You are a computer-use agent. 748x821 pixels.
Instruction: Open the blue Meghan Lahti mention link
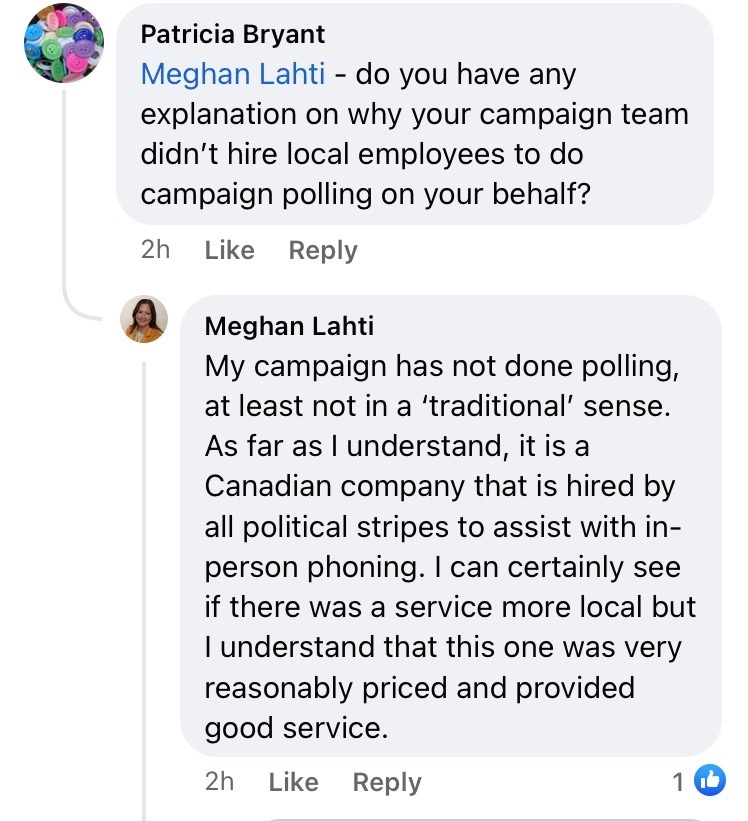point(233,74)
